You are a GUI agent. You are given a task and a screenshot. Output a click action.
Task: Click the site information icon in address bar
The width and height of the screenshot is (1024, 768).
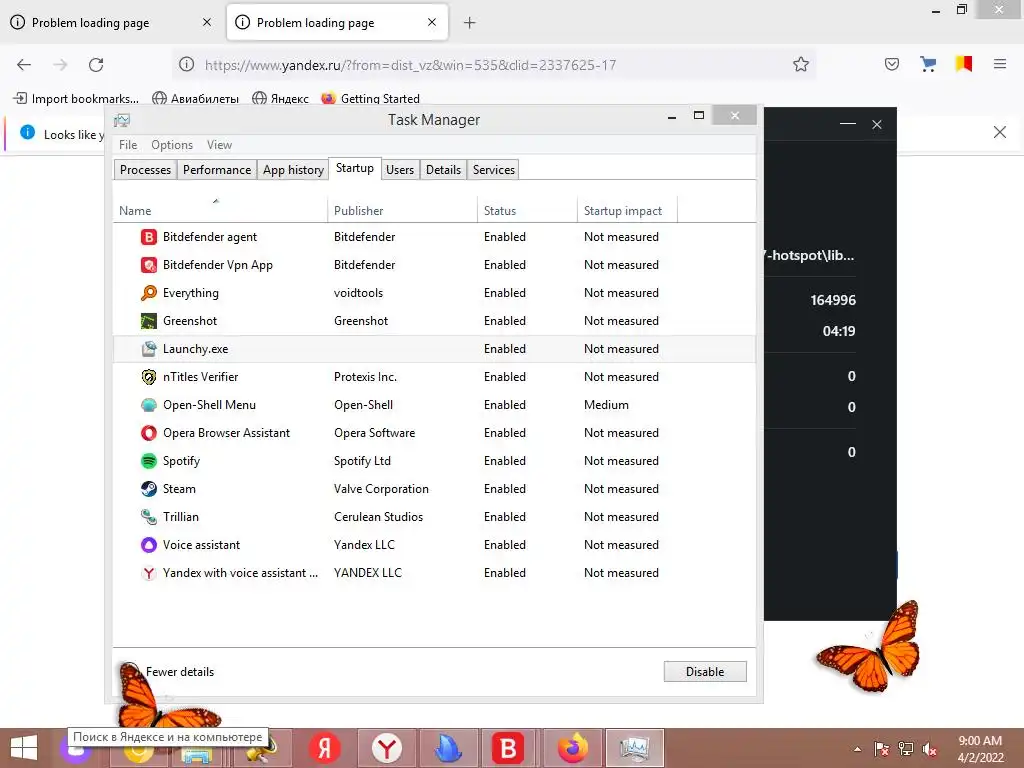click(x=187, y=64)
